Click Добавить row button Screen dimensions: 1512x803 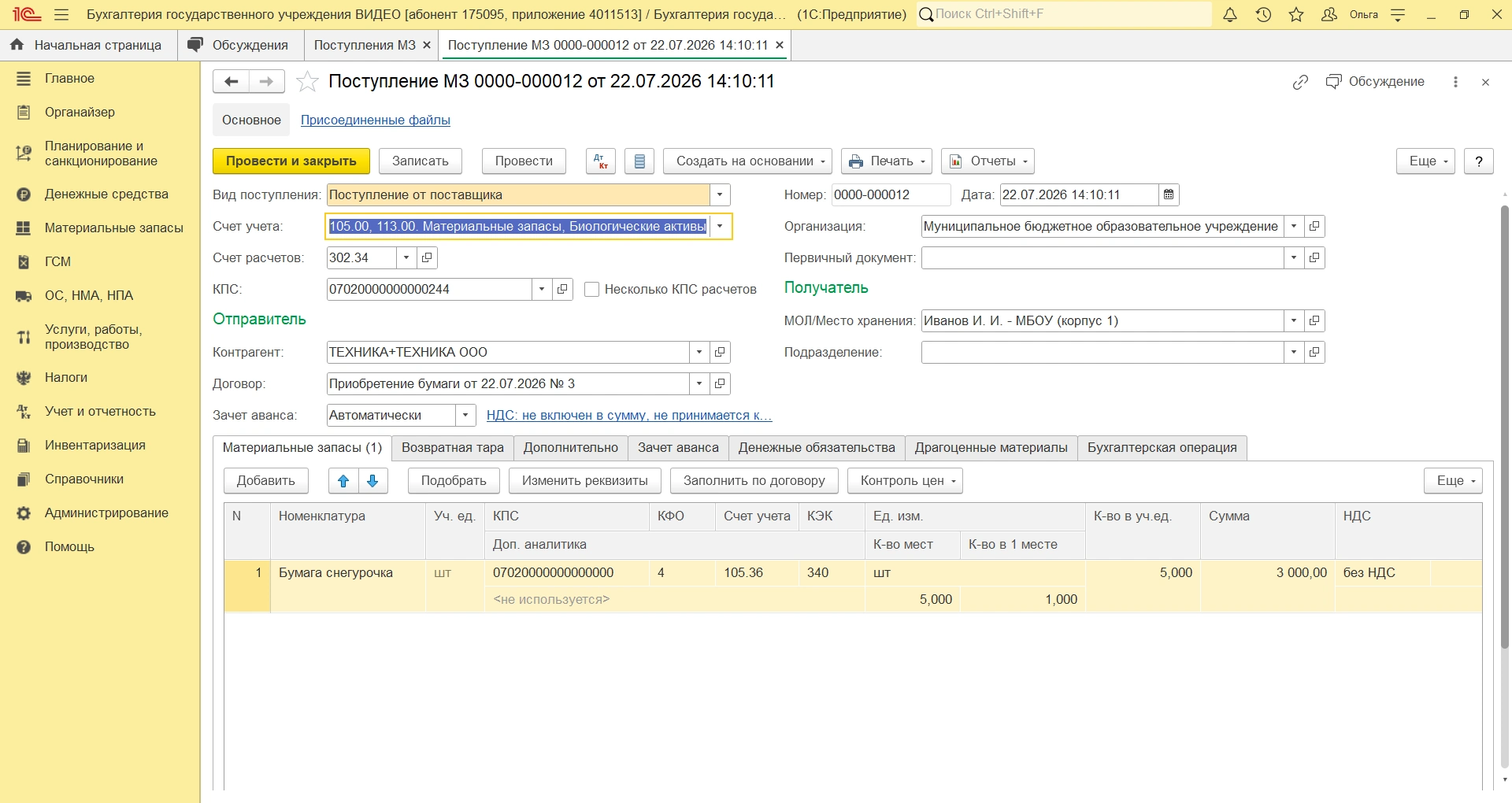coord(266,481)
